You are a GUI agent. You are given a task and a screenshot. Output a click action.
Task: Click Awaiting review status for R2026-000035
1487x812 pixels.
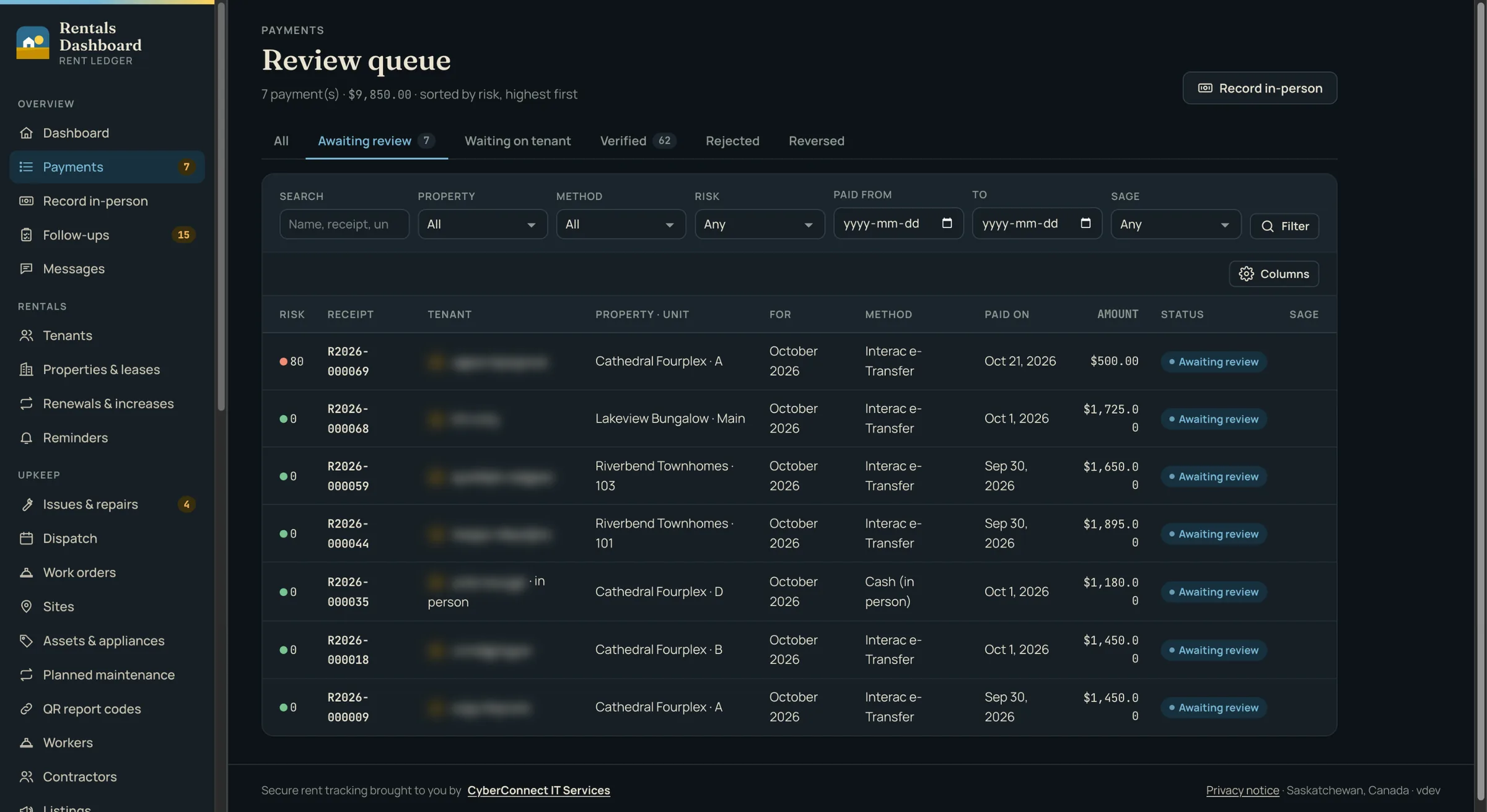click(x=1214, y=592)
